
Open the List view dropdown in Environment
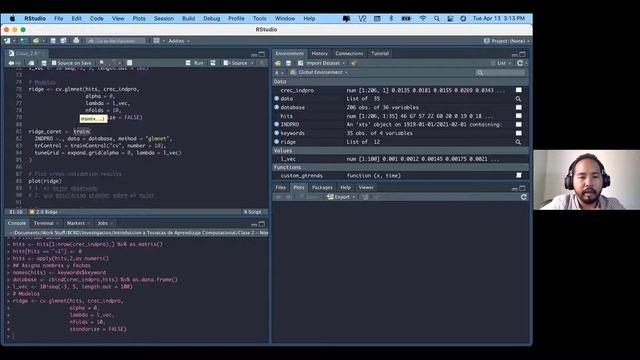(x=501, y=63)
